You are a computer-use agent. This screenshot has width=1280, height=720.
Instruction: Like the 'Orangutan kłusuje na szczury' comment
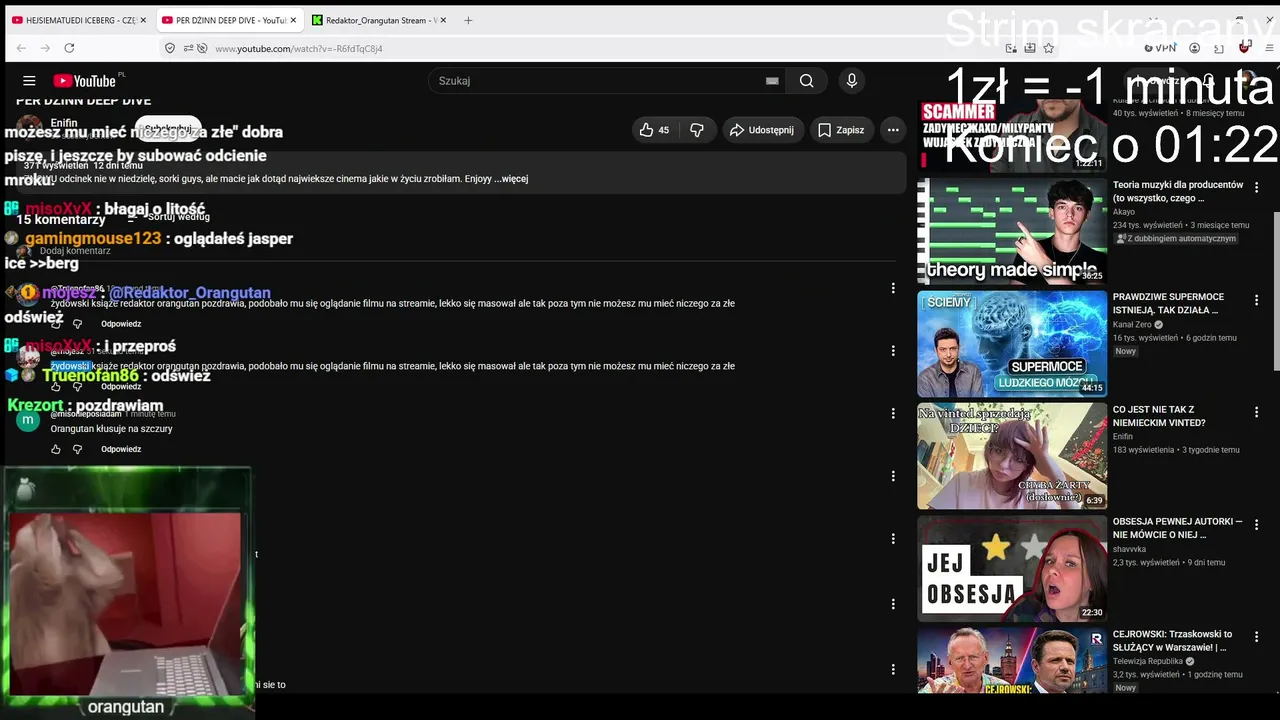(56, 449)
